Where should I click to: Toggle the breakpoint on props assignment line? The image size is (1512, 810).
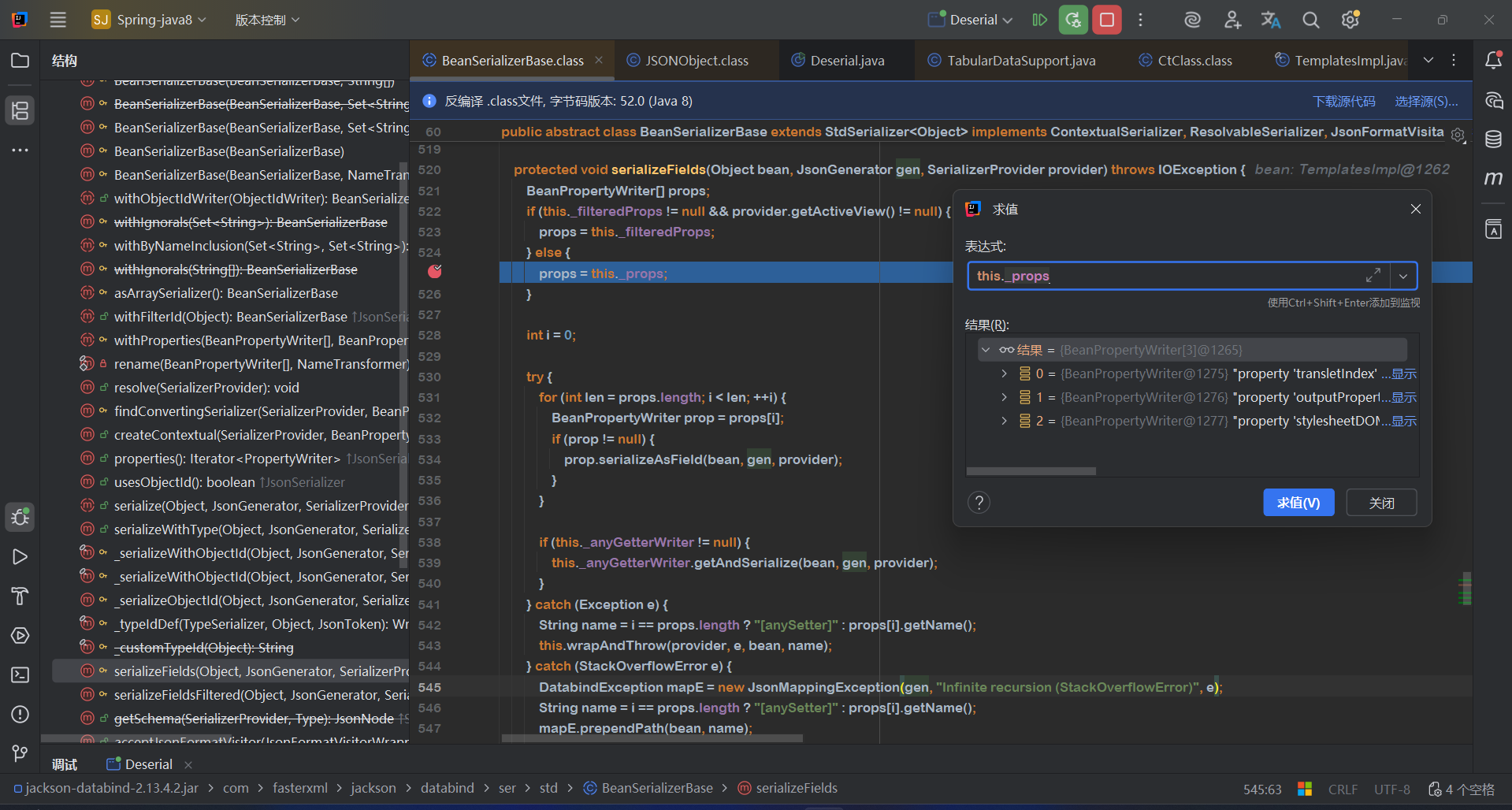[x=434, y=272]
